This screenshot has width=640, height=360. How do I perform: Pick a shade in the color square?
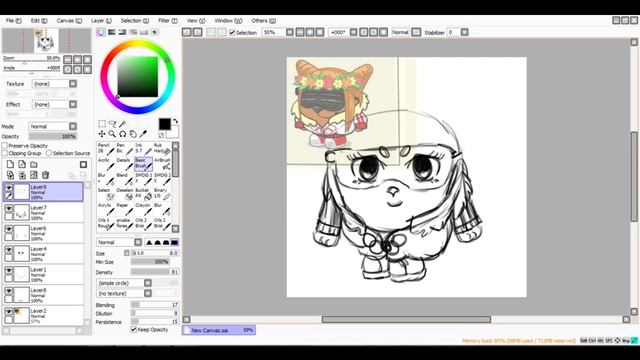coord(138,77)
